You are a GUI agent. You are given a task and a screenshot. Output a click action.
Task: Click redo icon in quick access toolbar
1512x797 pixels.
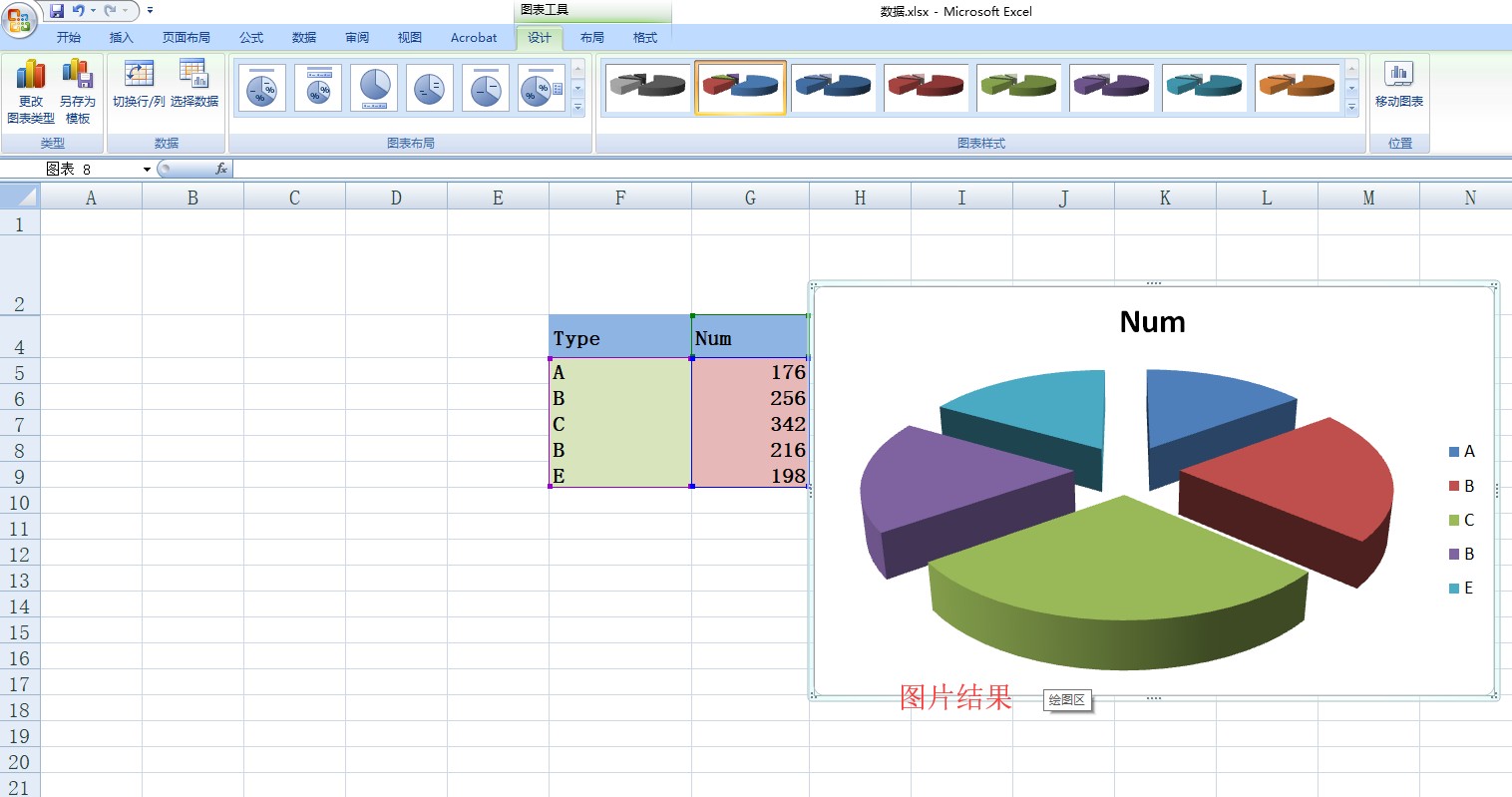[x=110, y=11]
